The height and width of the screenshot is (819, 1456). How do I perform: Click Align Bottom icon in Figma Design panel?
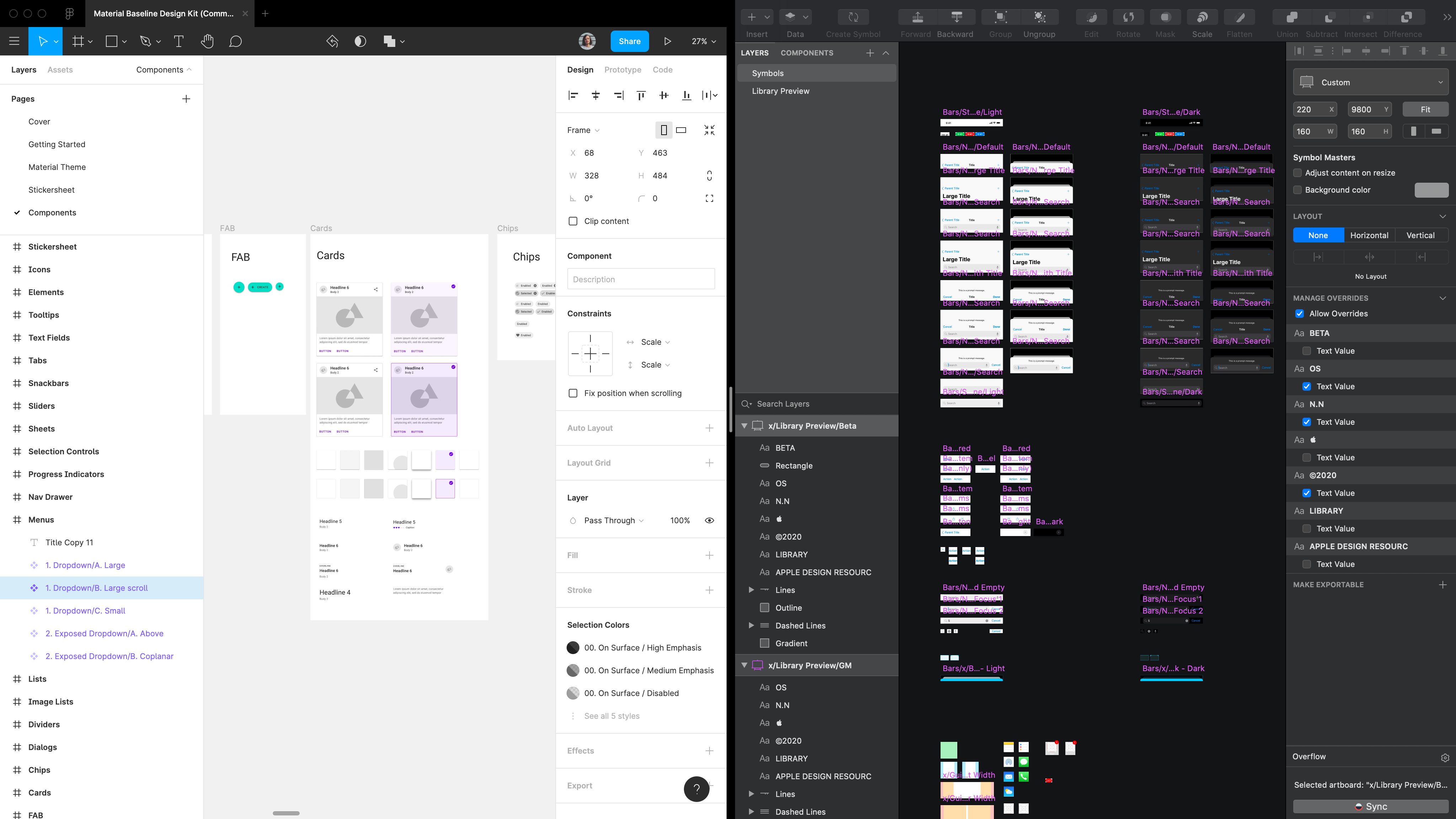pos(686,96)
